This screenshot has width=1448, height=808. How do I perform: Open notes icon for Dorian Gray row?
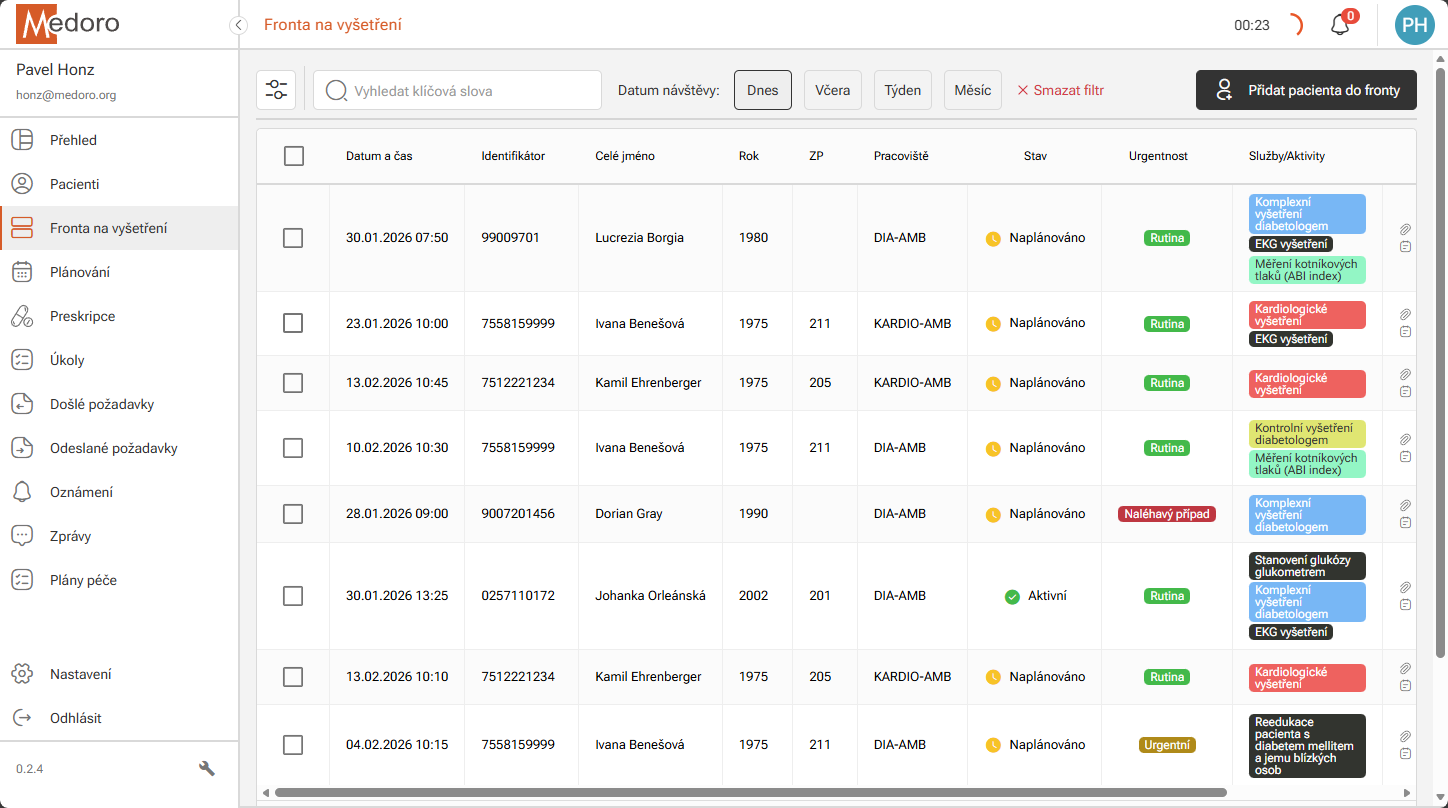tap(1405, 522)
